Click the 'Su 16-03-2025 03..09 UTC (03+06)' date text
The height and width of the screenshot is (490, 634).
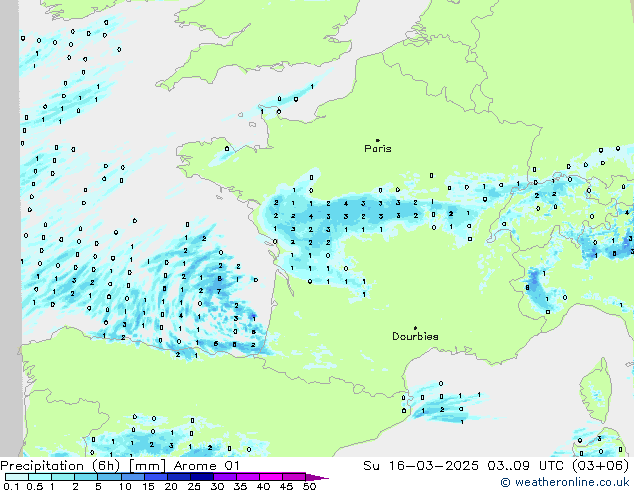click(496, 466)
